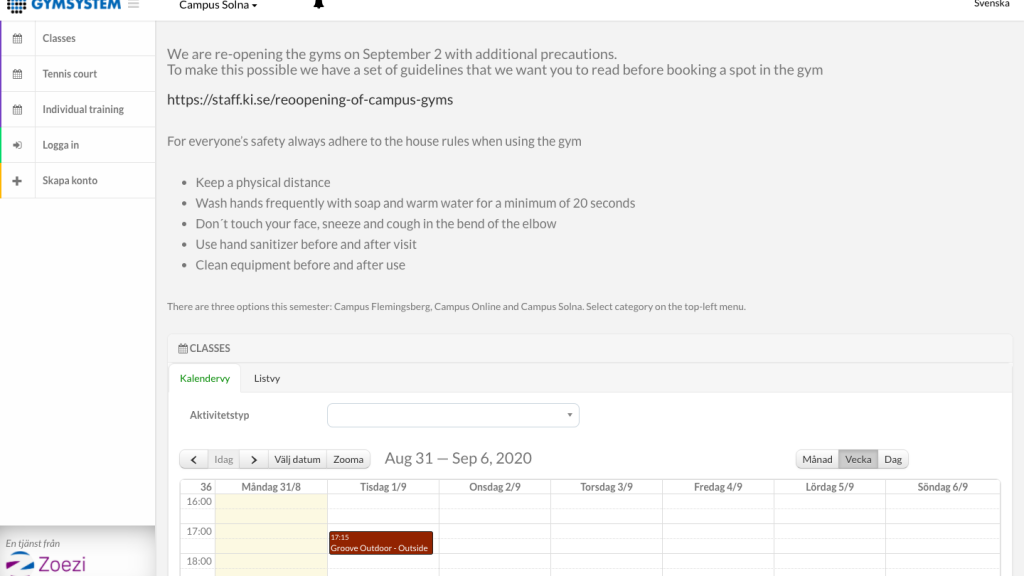Viewport: 1024px width, 576px height.
Task: Switch to the Kalendervy tab
Action: 205,379
